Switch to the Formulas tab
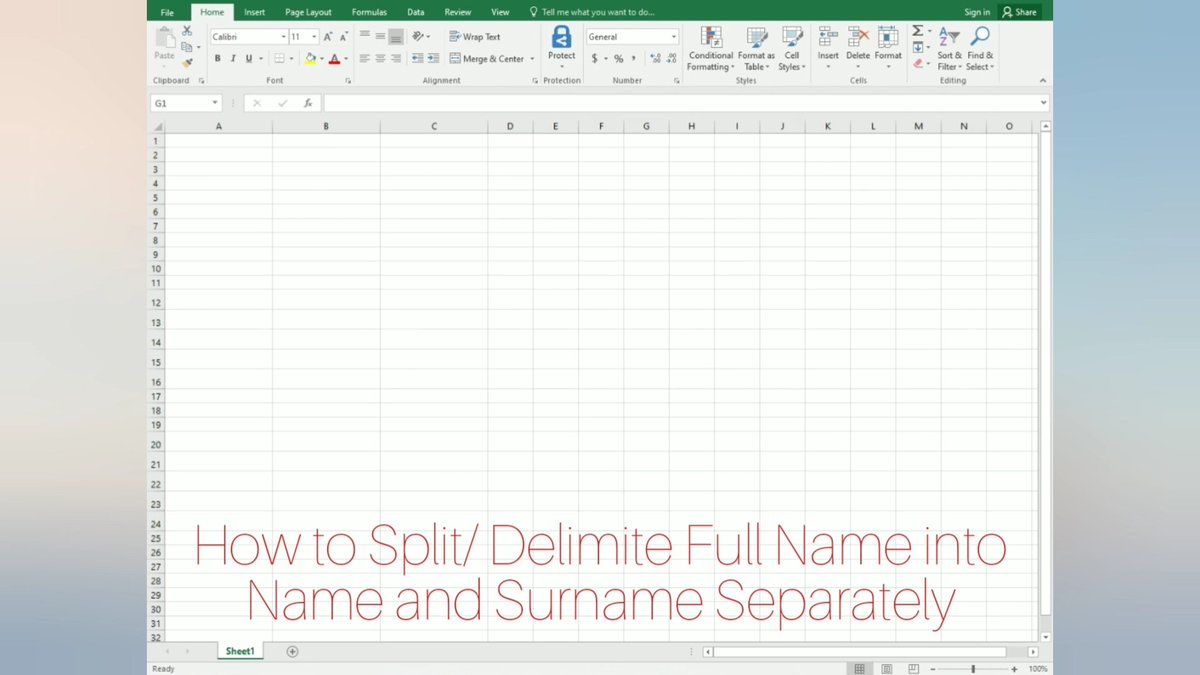This screenshot has width=1200, height=675. (369, 12)
